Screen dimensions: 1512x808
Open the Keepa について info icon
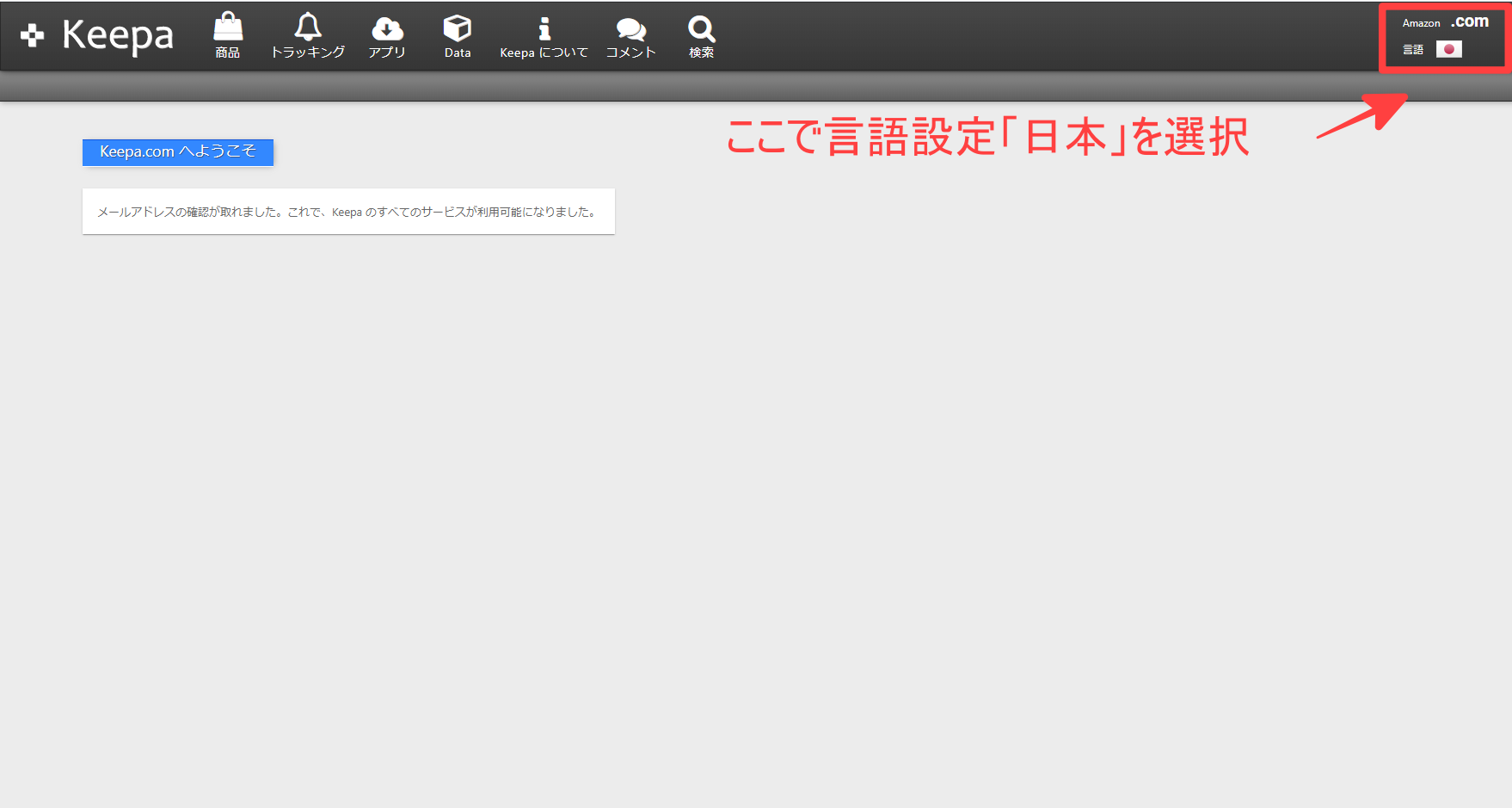544,28
